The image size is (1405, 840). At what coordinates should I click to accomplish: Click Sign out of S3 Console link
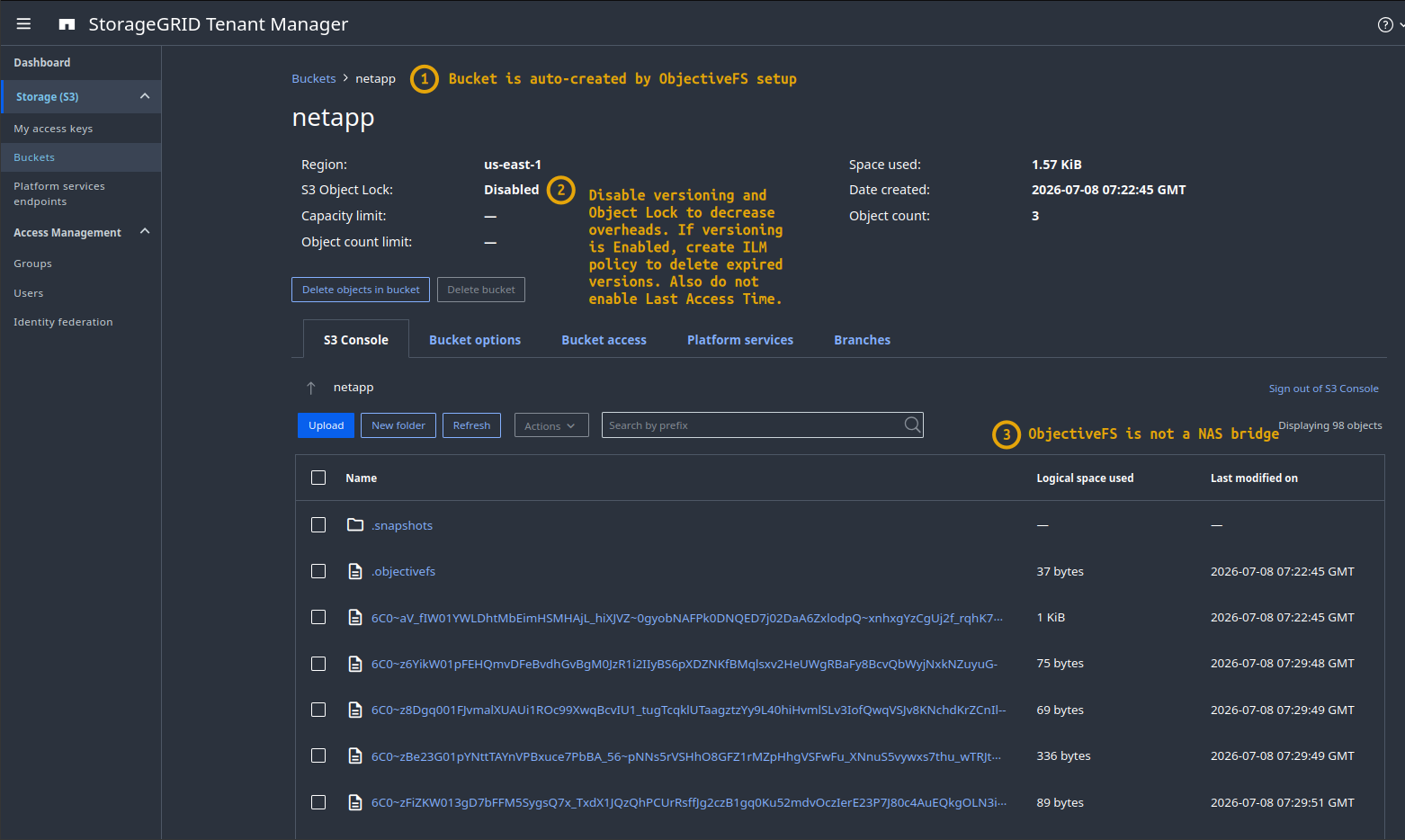pyautogui.click(x=1323, y=389)
